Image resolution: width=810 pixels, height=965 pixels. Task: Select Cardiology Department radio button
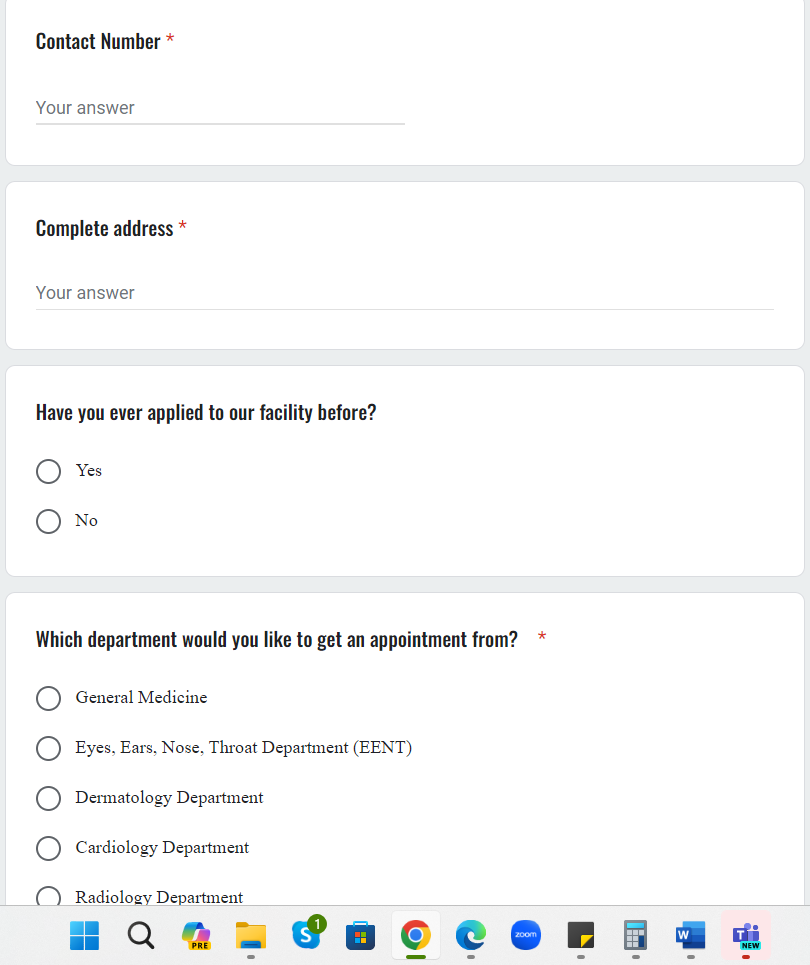point(48,848)
